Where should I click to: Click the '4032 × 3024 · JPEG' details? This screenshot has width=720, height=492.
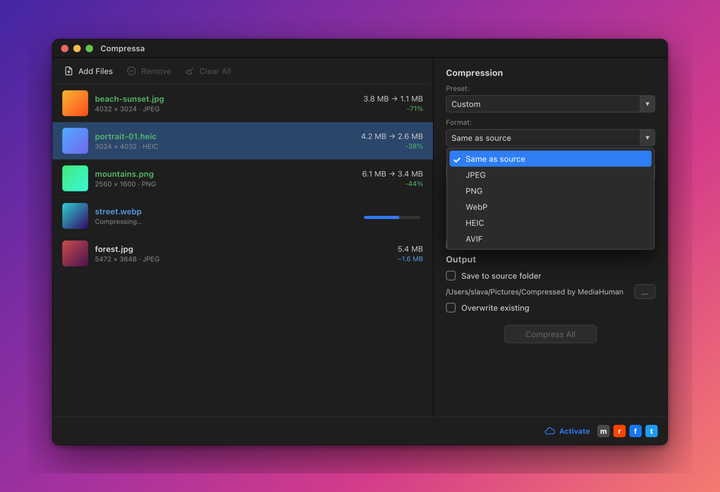tap(127, 109)
